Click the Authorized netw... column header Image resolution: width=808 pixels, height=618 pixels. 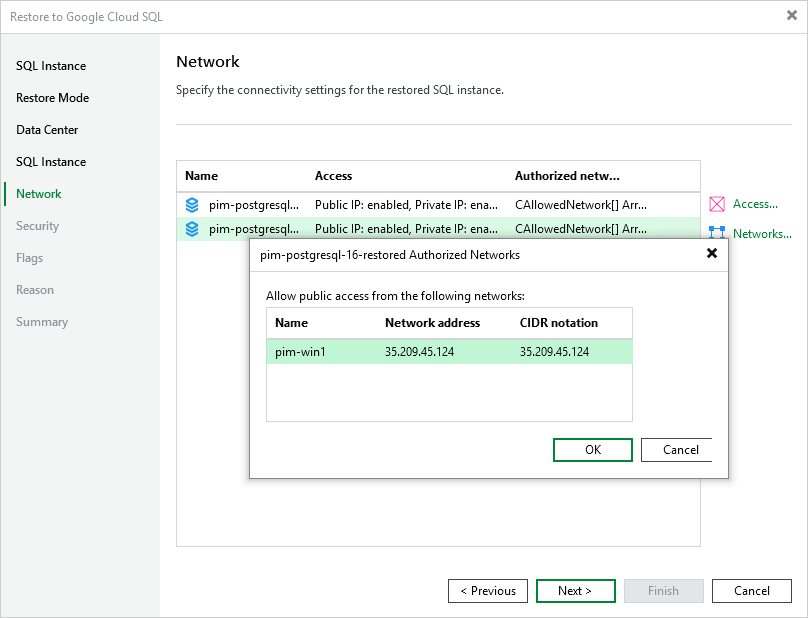tap(567, 176)
